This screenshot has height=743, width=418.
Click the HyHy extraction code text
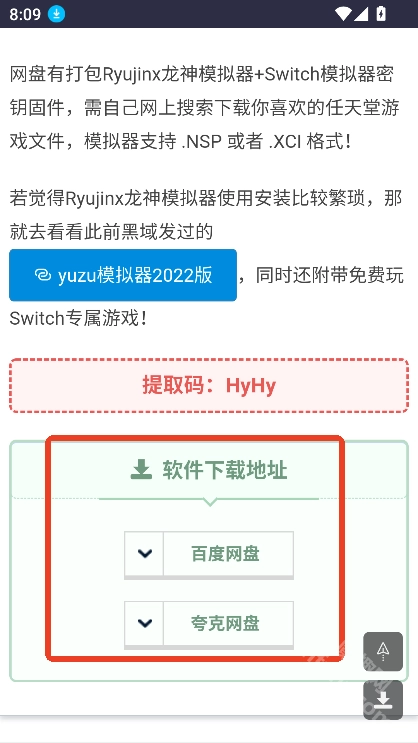(x=251, y=386)
